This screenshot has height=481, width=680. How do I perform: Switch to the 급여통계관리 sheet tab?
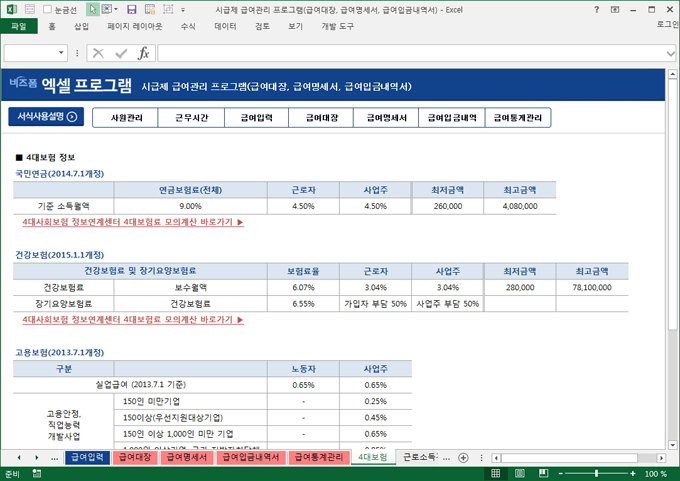tap(319, 457)
